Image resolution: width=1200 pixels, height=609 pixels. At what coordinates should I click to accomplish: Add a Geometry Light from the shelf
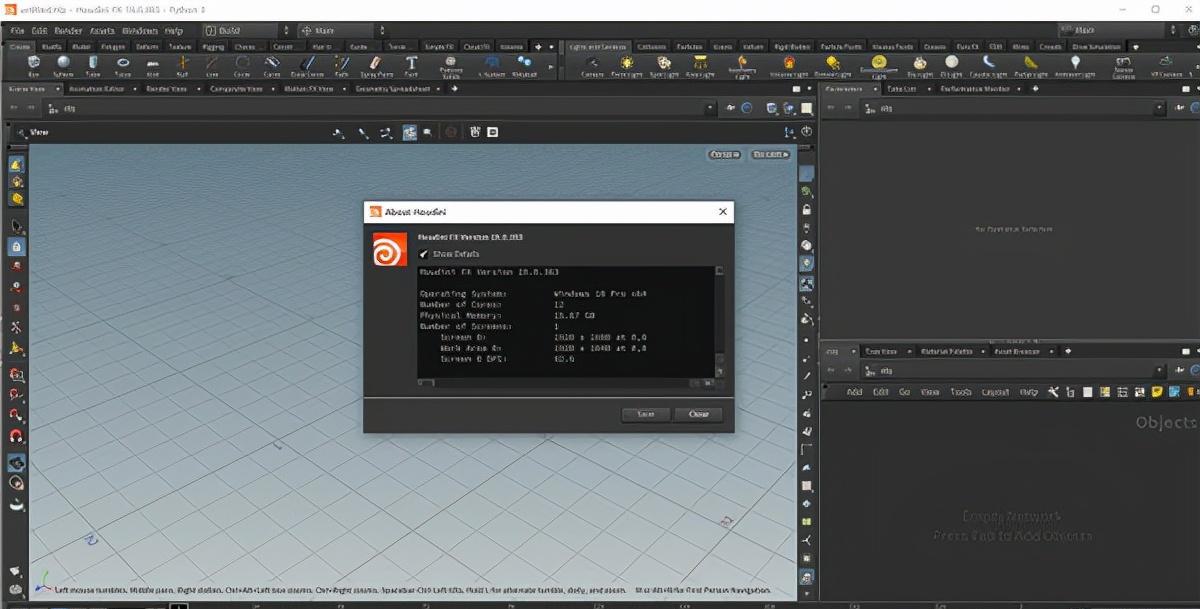click(x=743, y=67)
